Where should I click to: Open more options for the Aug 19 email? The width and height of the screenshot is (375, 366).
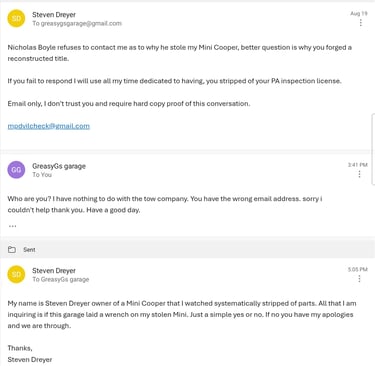pyautogui.click(x=360, y=23)
